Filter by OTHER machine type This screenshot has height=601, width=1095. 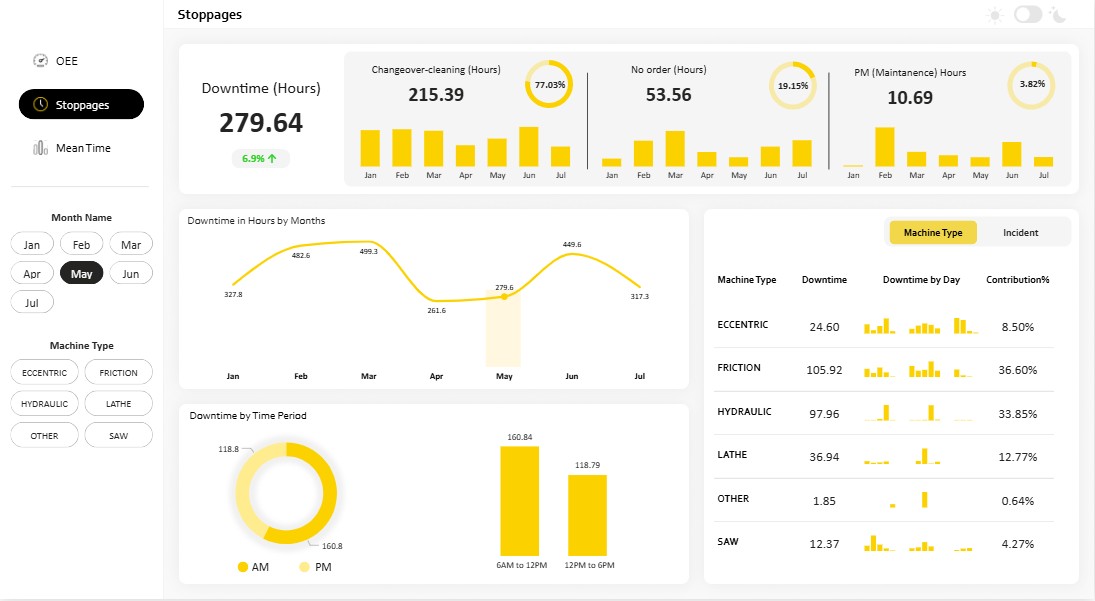(45, 435)
